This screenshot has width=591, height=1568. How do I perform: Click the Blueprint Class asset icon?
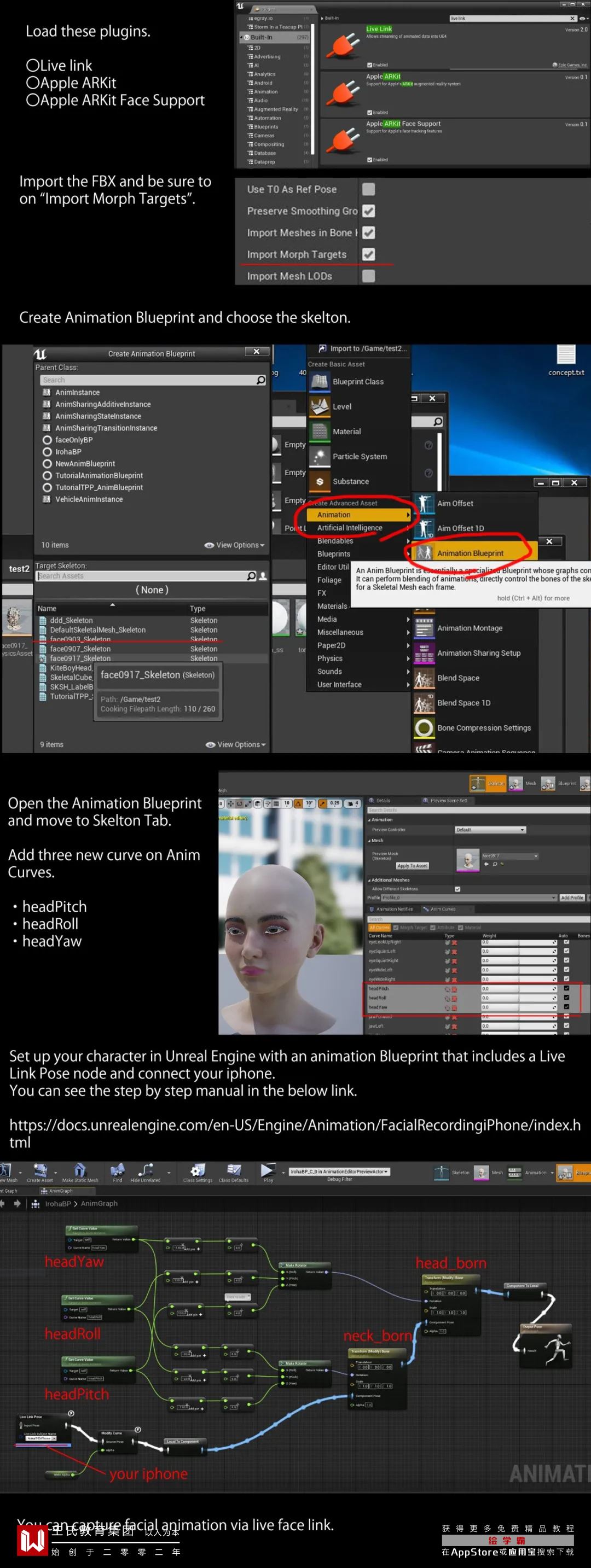point(319,382)
